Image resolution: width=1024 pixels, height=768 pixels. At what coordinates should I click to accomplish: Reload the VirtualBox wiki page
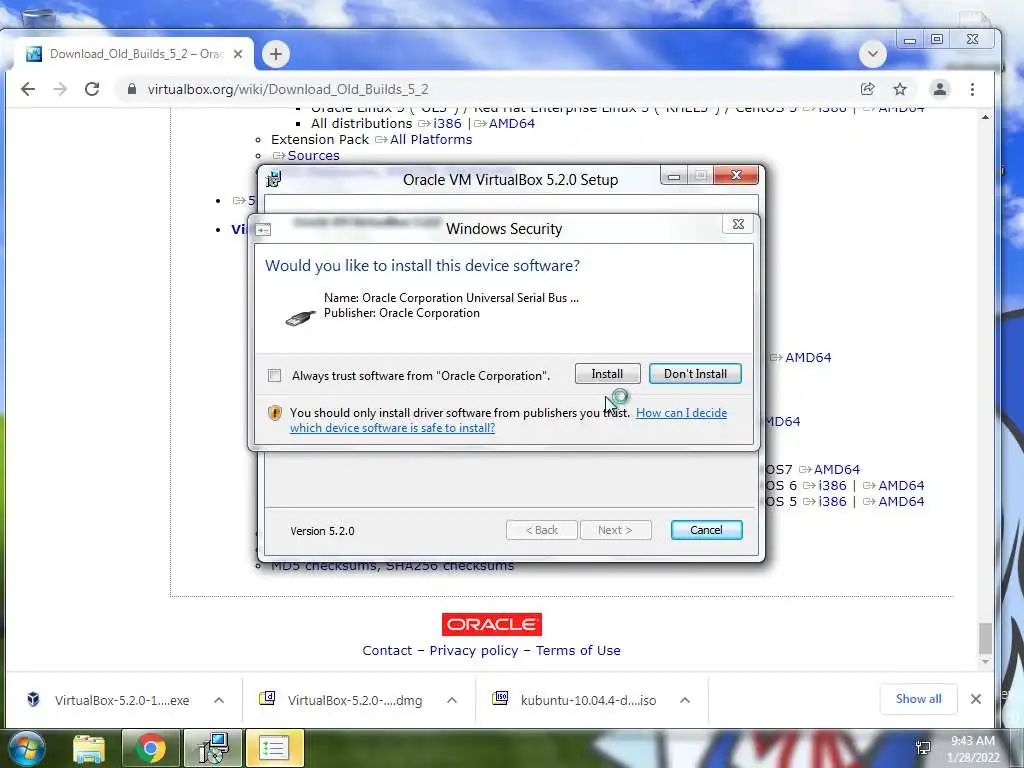click(x=92, y=89)
